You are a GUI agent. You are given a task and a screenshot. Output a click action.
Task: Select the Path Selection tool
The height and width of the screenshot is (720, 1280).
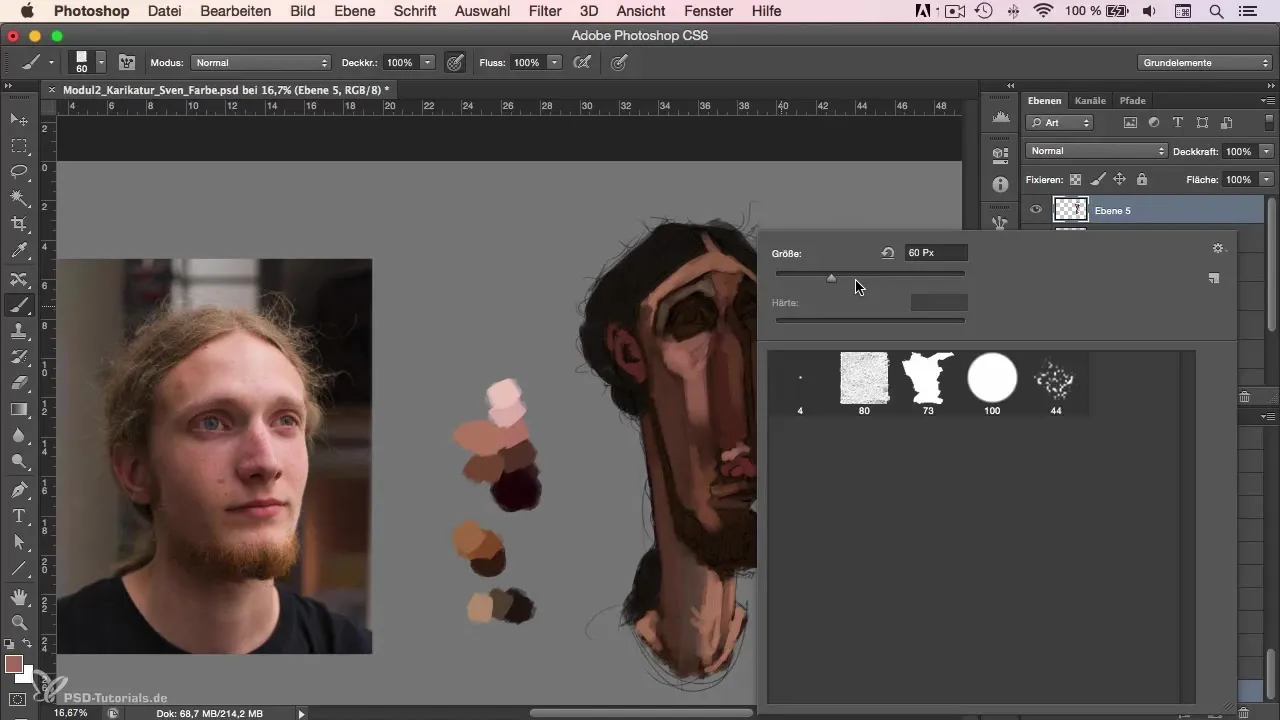pyautogui.click(x=19, y=542)
